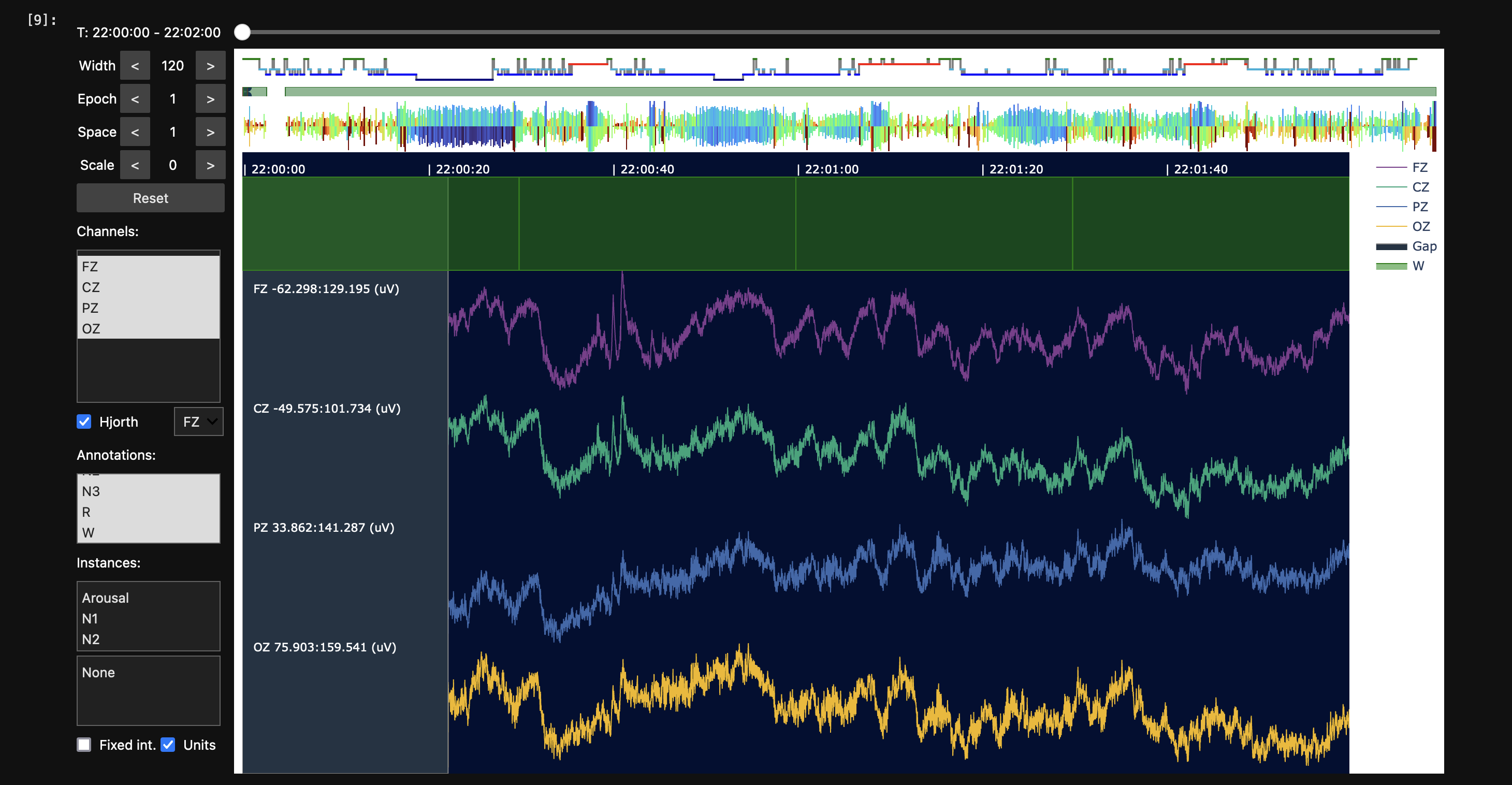Decrease Epoch value arrow button
This screenshot has width=1512, height=785.
(x=135, y=98)
